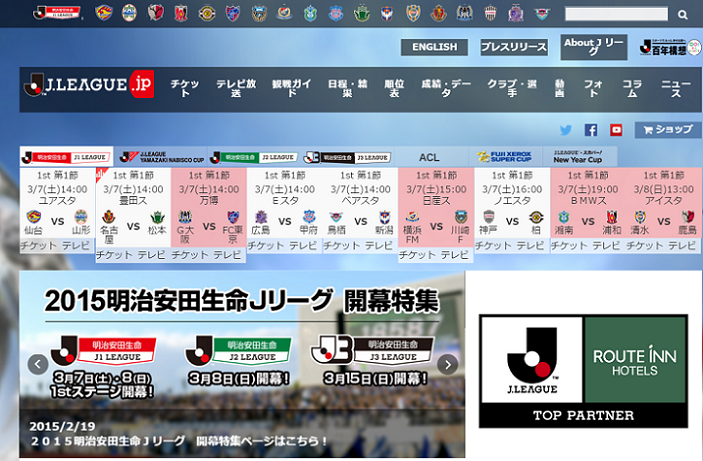Screen dimensions: 703x461
Task: Click テレビ for 仙台 vs 山形 match
Action: (76, 245)
